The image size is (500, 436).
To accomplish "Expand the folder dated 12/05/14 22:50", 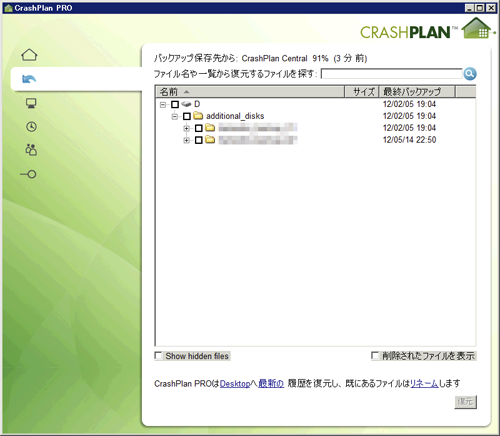I will point(186,140).
